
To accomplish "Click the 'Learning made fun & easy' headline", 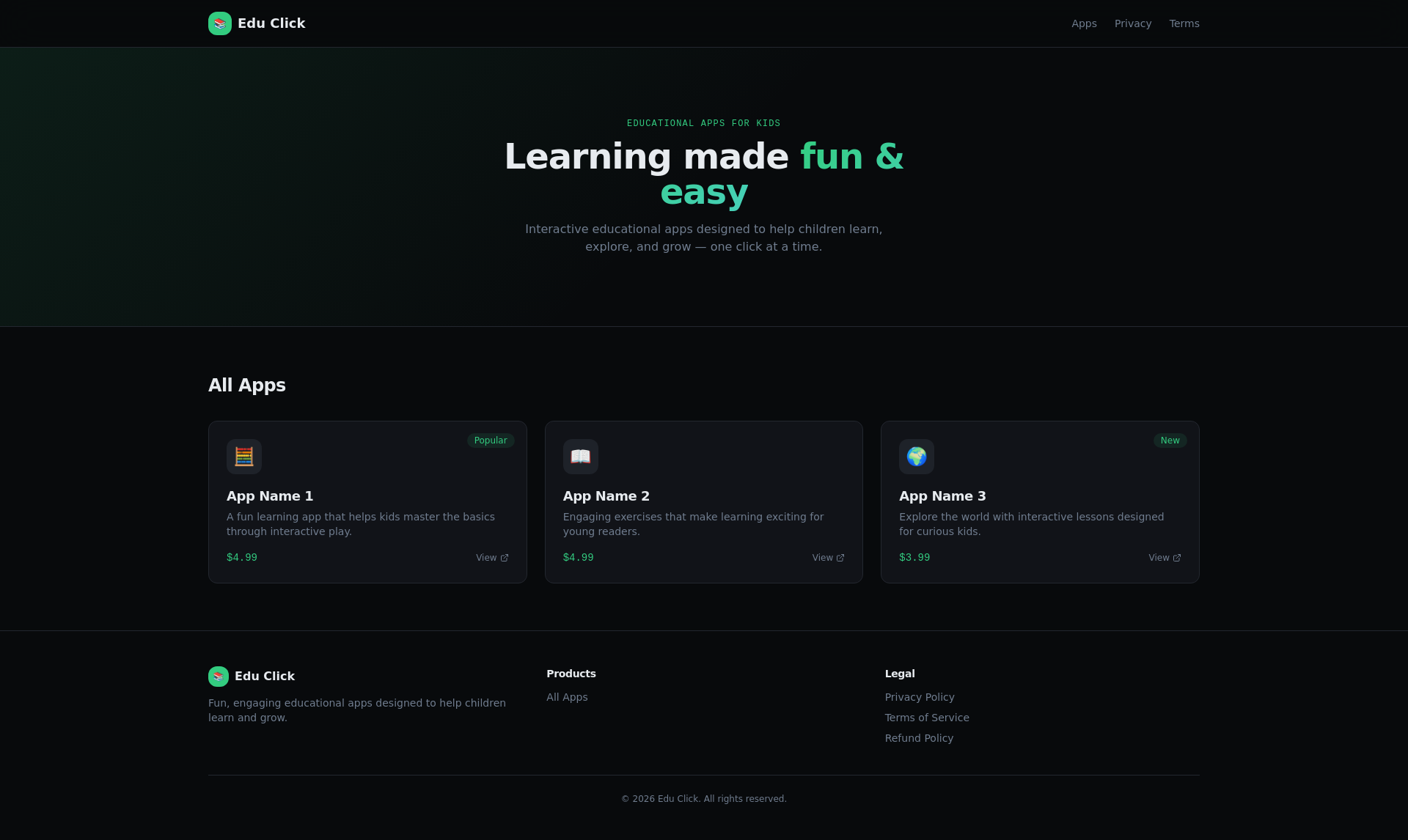I will coord(704,174).
